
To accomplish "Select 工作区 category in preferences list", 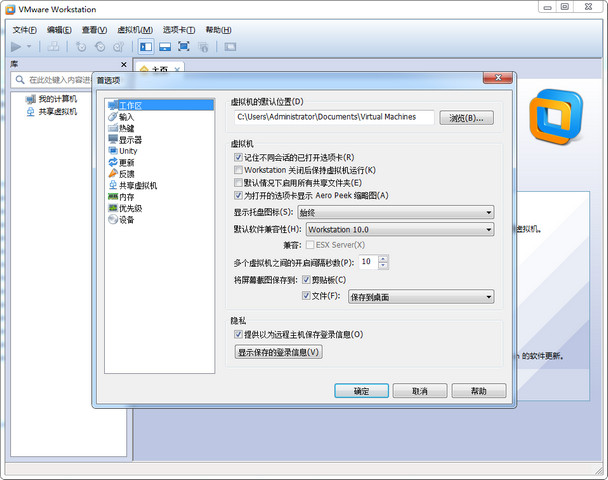I will (161, 105).
